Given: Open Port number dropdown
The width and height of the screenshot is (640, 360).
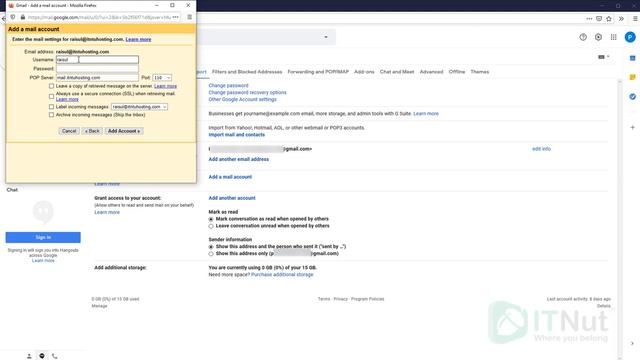Looking at the screenshot, I should point(162,78).
